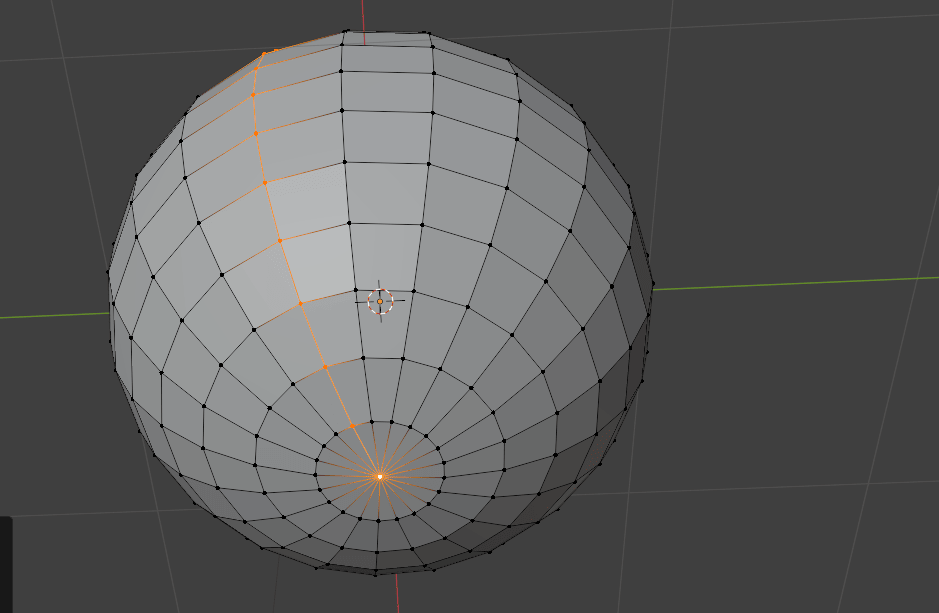Viewport: 939px width, 613px height.
Task: Select the topmost highlighted orange vertex
Action: pyautogui.click(x=264, y=54)
